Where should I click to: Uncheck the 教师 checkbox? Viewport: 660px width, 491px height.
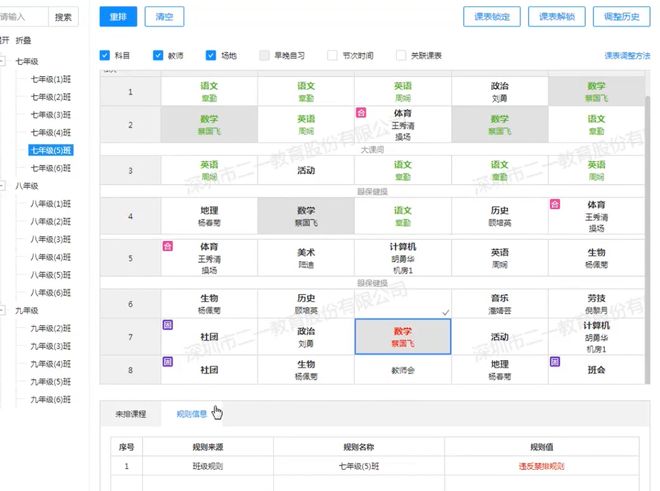click(158, 55)
